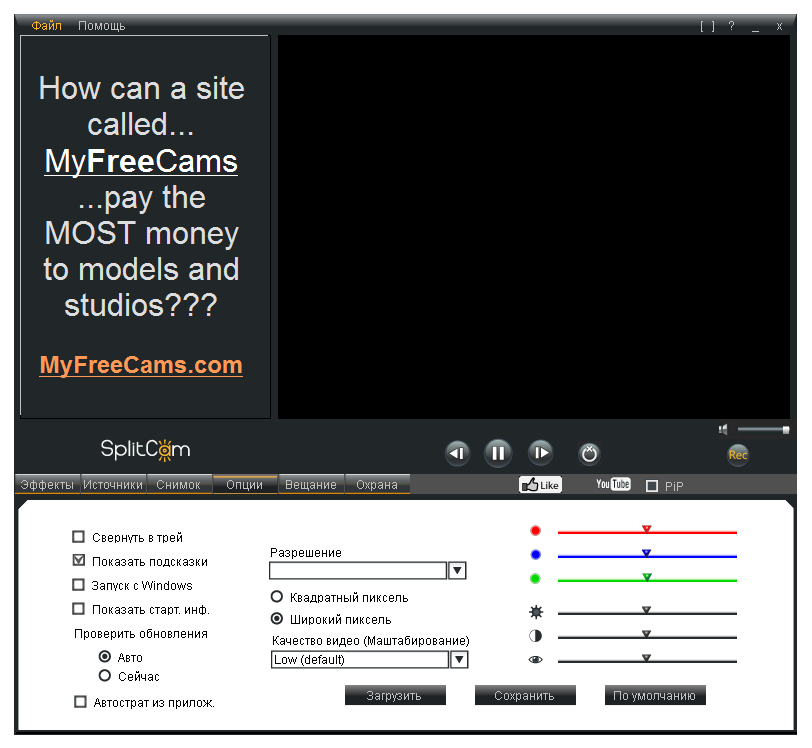Click the green color slider handle
The height and width of the screenshot is (748, 812).
click(646, 577)
